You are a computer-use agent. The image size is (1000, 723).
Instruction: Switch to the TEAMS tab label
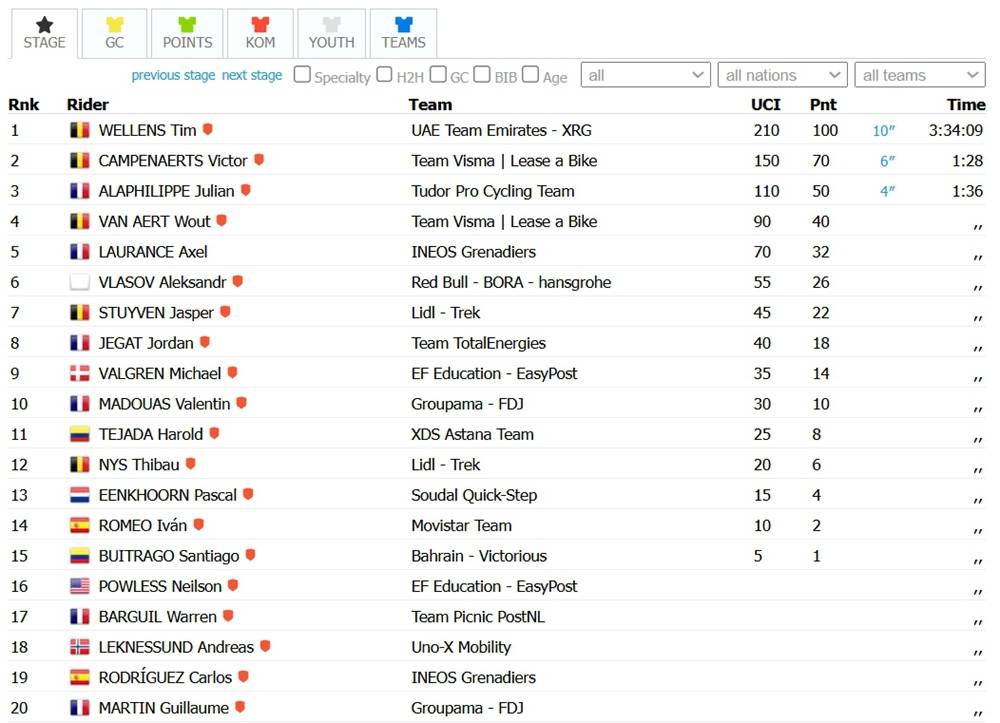coord(404,42)
